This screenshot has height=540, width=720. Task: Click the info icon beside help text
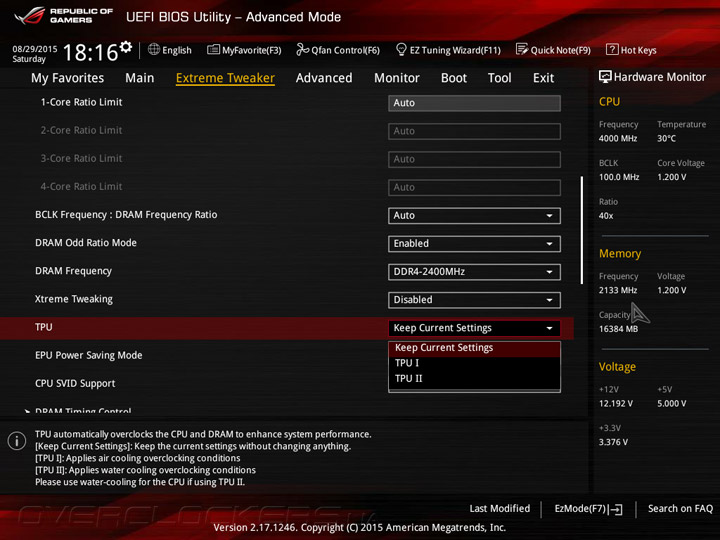click(17, 441)
